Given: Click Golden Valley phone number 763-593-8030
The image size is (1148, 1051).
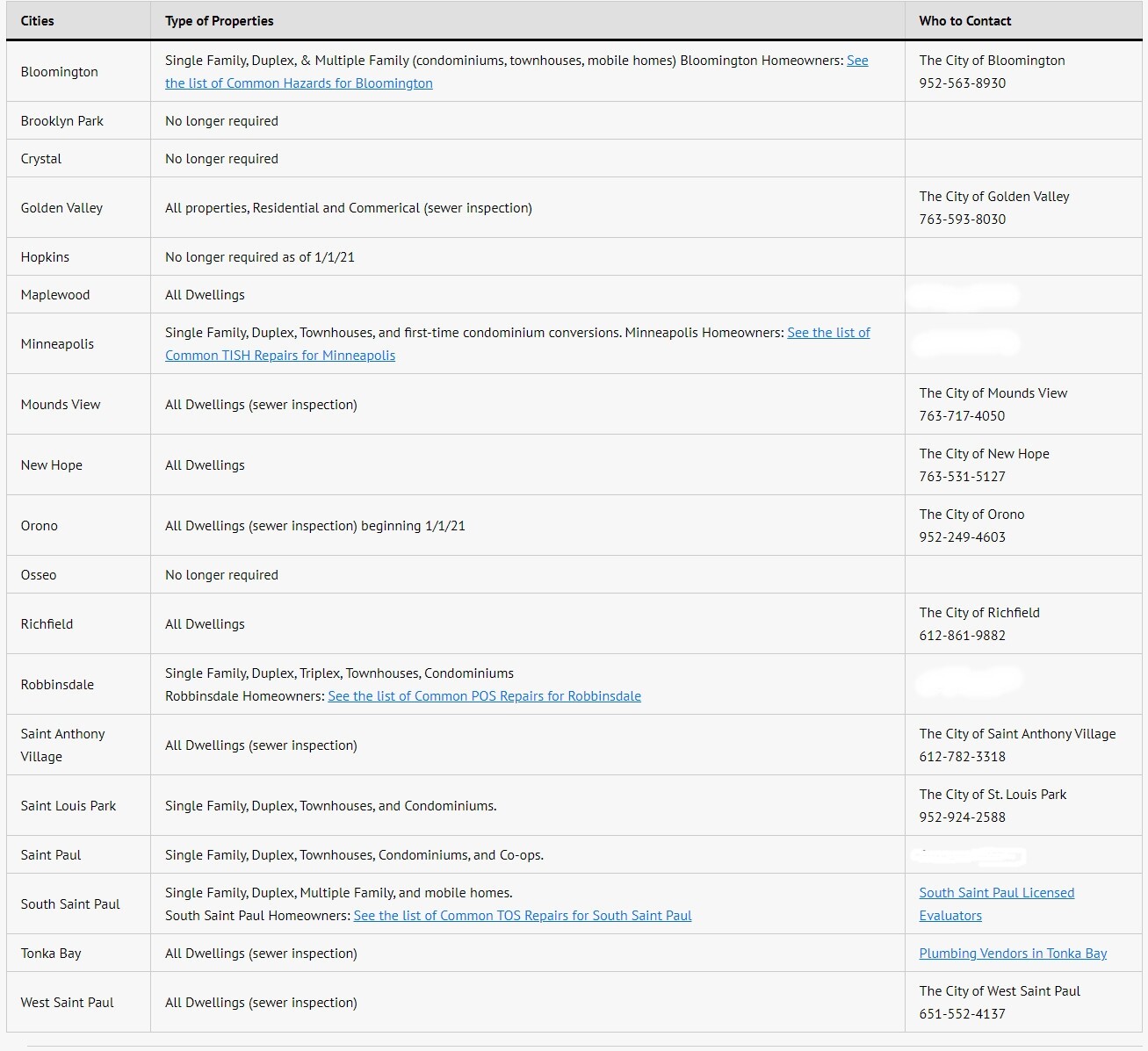Looking at the screenshot, I should point(963,220).
